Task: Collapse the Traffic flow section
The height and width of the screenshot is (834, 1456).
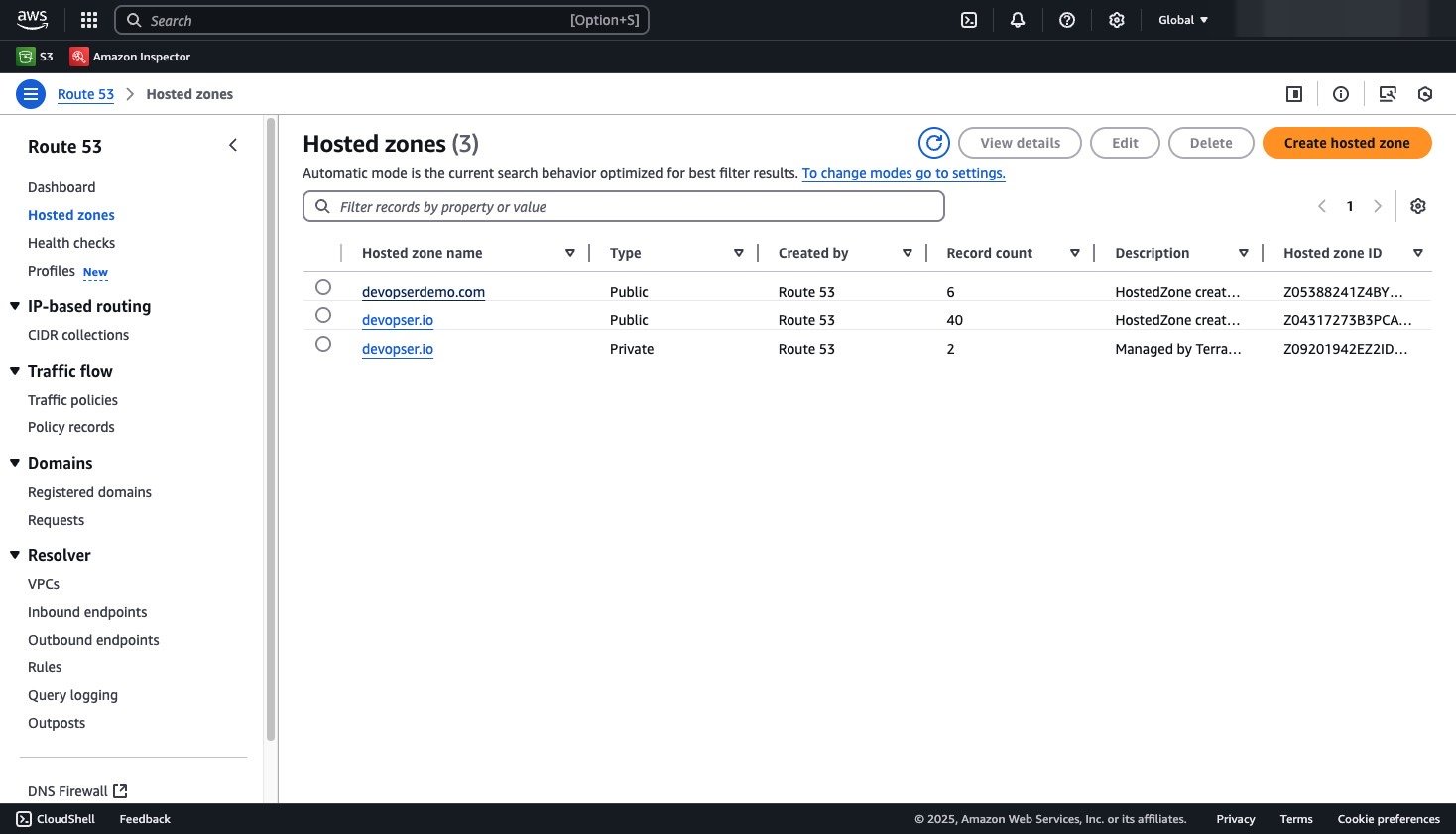Action: [x=15, y=371]
